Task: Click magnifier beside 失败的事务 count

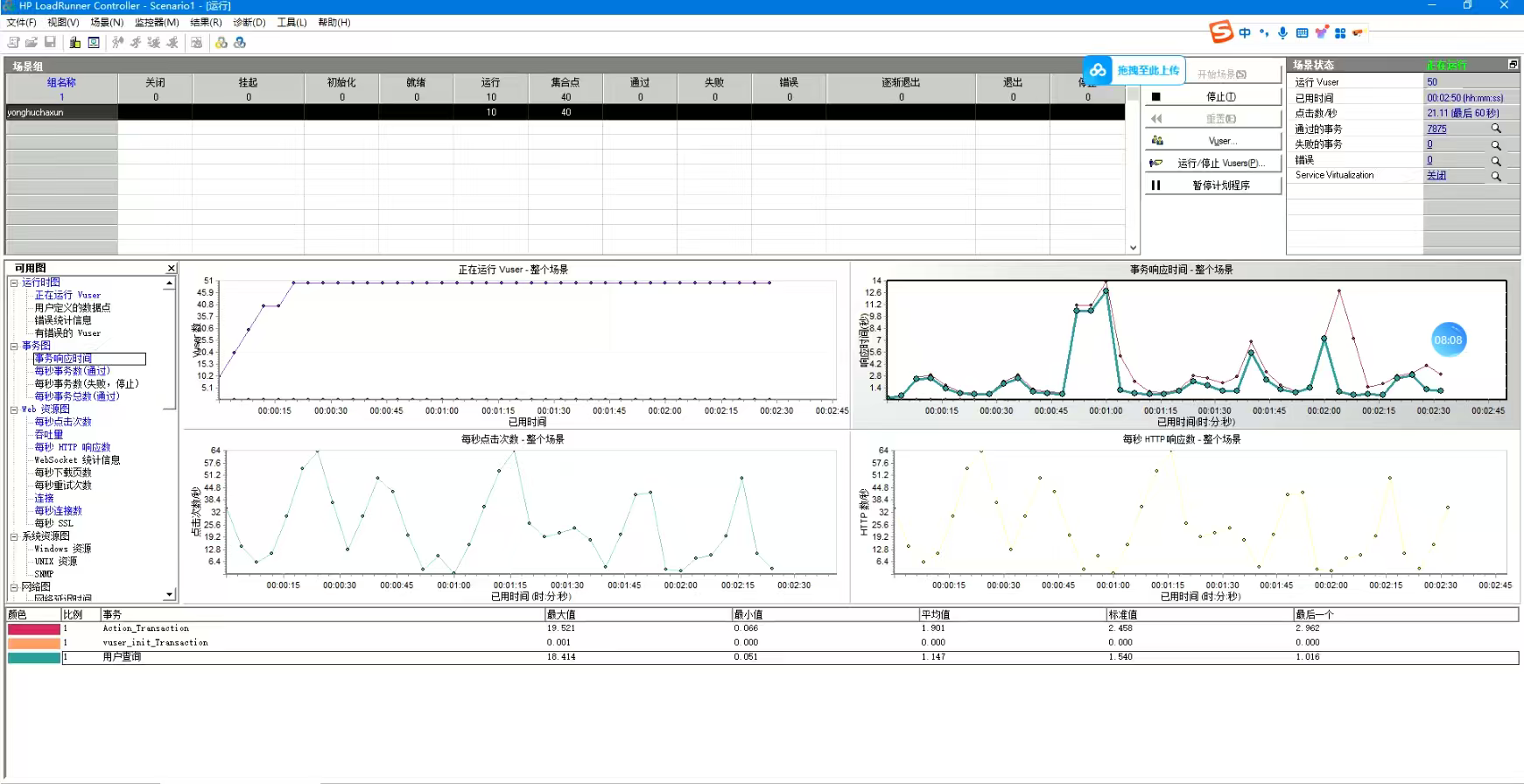Action: 1496,145
